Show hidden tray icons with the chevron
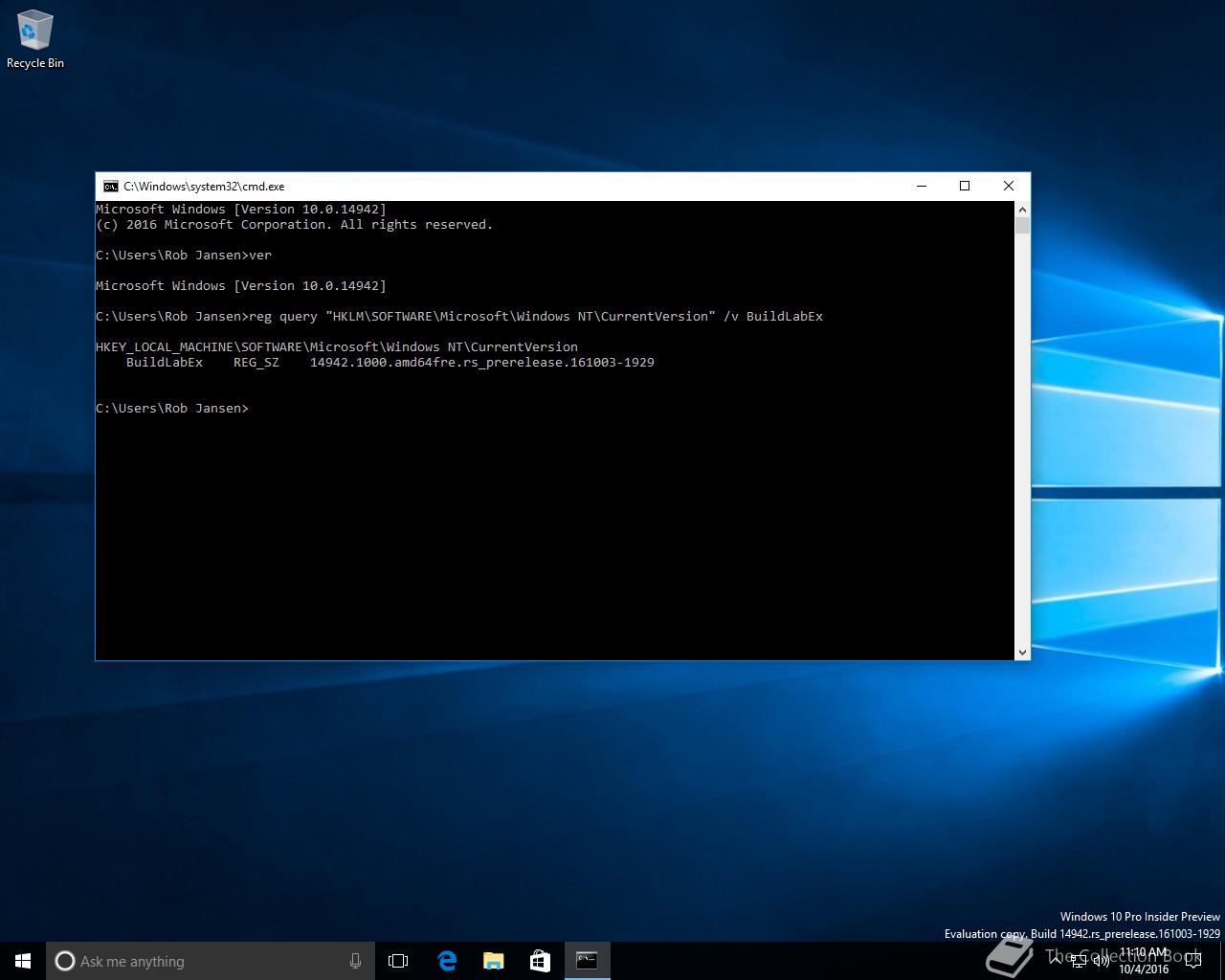This screenshot has height=980, width=1225. (1056, 961)
